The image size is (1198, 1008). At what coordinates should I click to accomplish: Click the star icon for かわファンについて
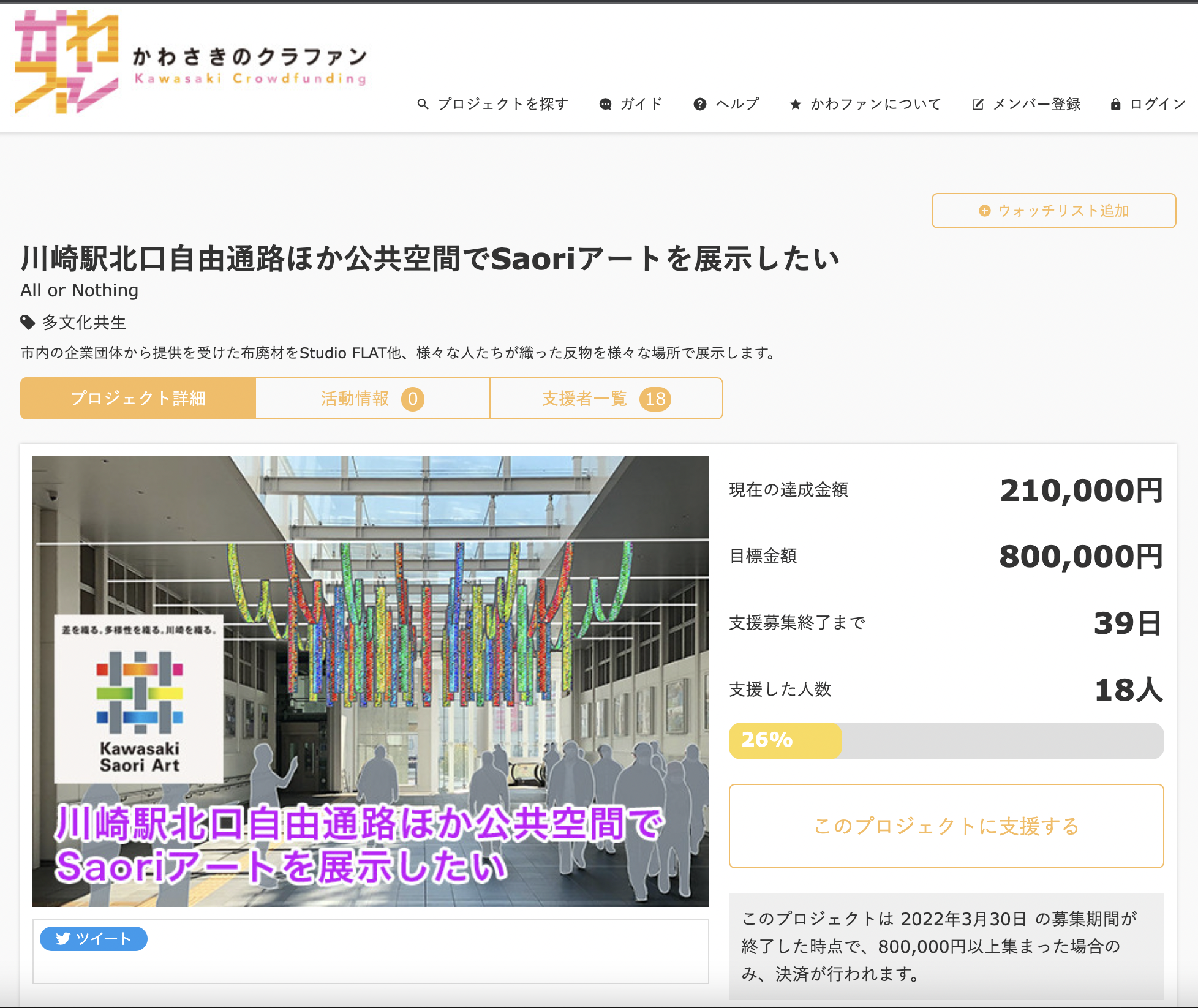[795, 104]
